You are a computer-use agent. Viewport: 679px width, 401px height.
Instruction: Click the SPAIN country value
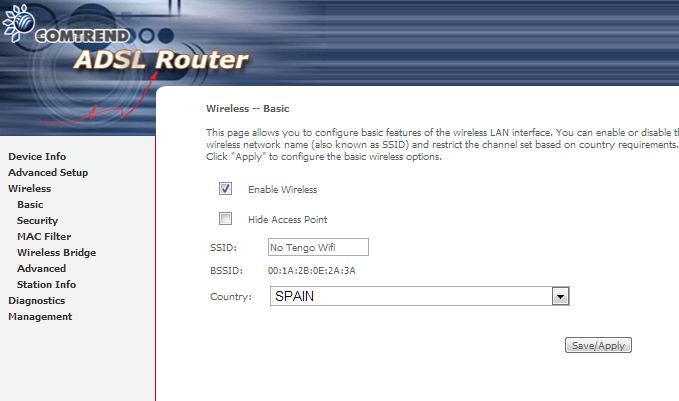(x=294, y=296)
